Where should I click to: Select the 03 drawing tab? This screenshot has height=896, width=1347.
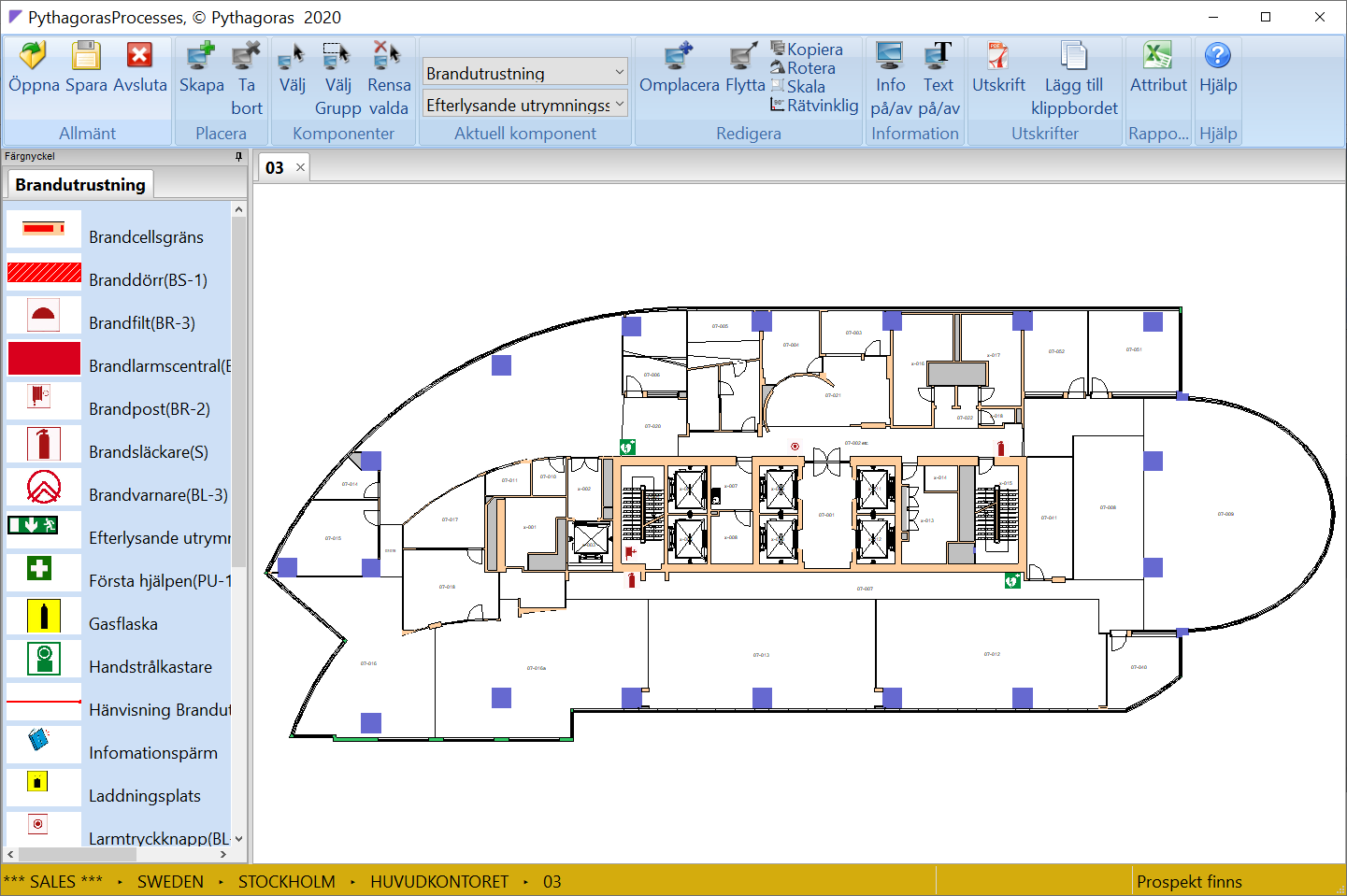274,168
